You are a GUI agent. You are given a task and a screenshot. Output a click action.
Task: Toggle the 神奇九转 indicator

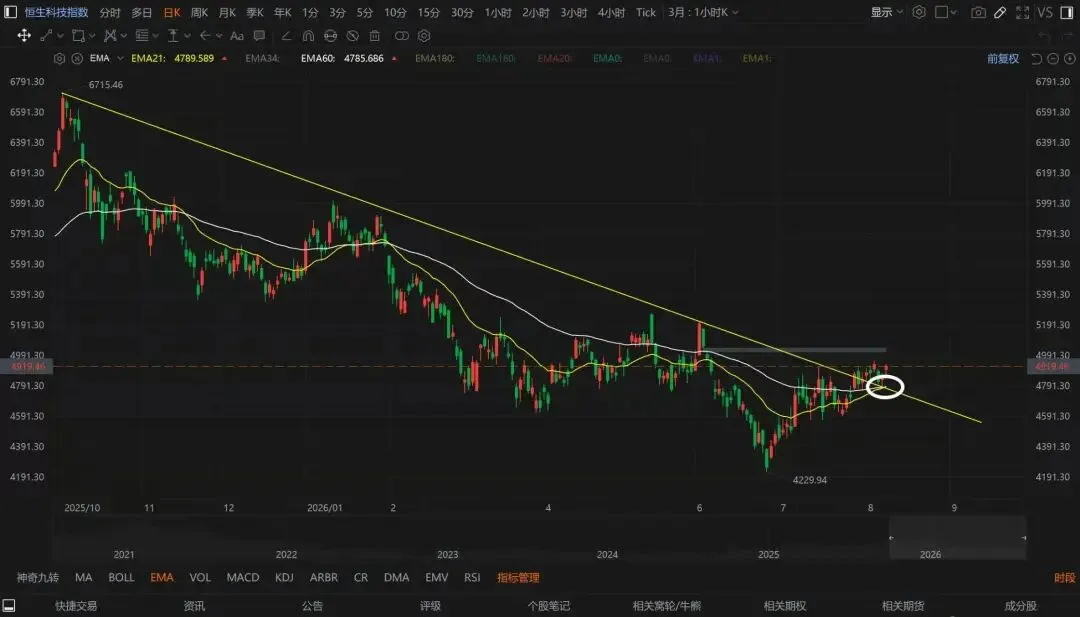click(x=38, y=578)
